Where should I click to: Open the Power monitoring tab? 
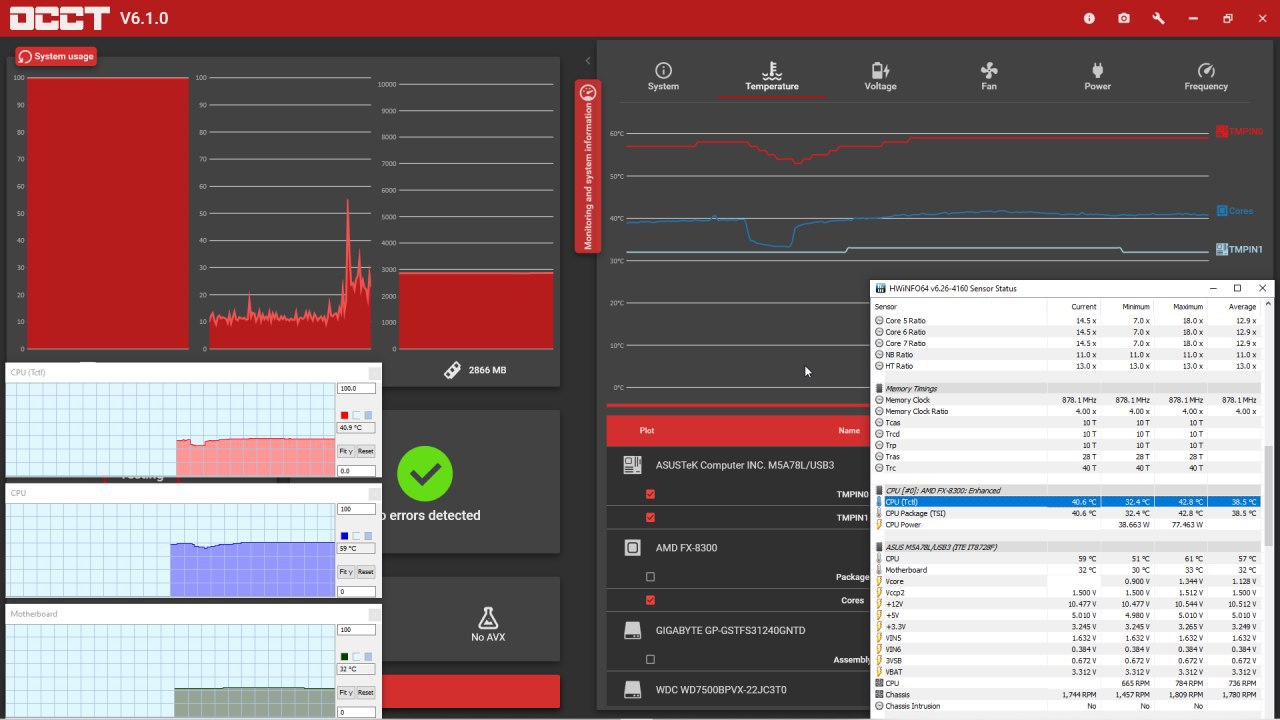point(1097,77)
